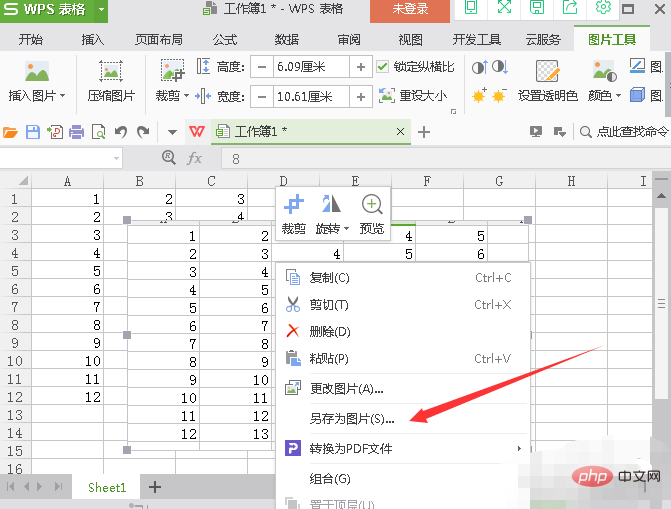Expand Convert to PDF file submenu

tap(519, 449)
